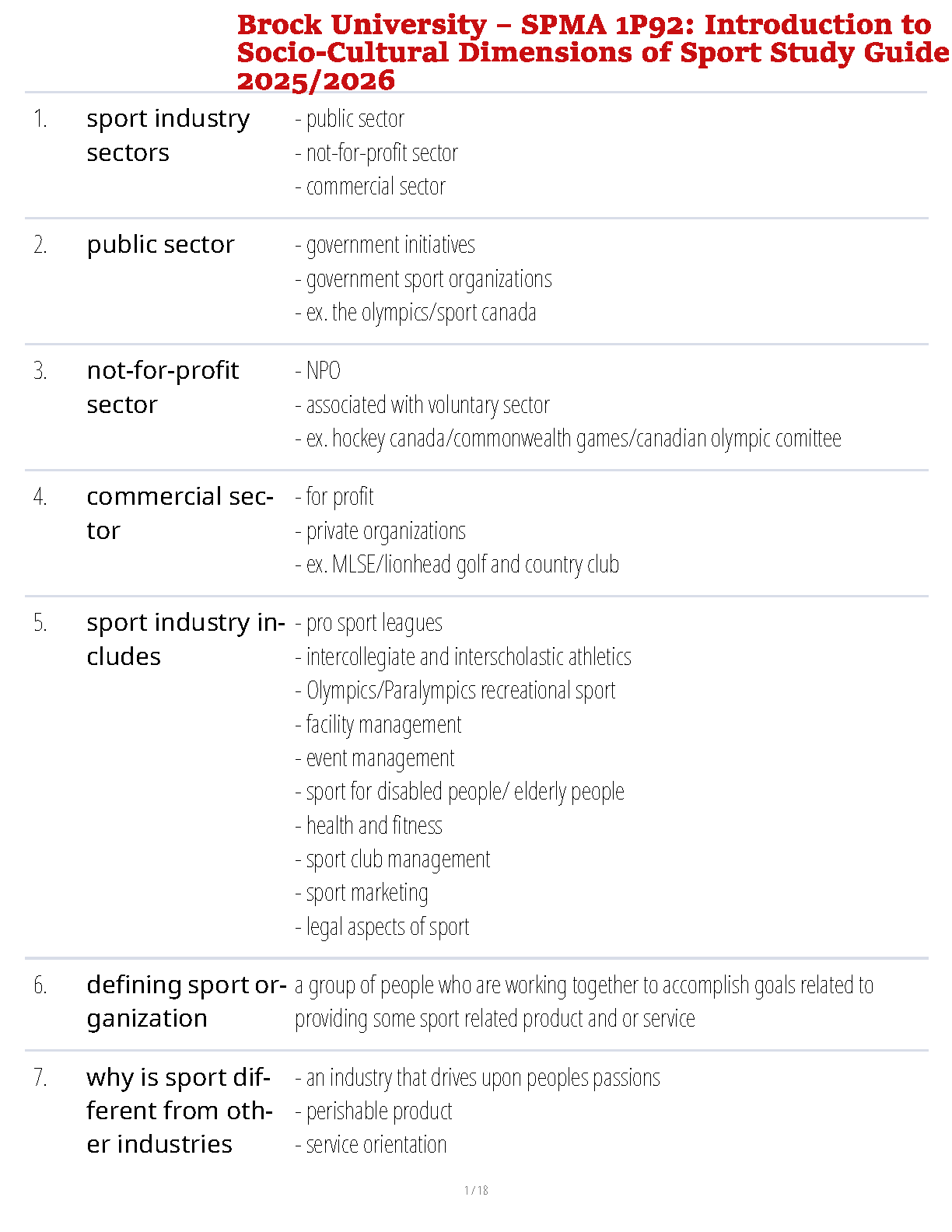This screenshot has height=1232, width=952.
Task: Click the "why is sport different" term
Action: (x=179, y=1111)
